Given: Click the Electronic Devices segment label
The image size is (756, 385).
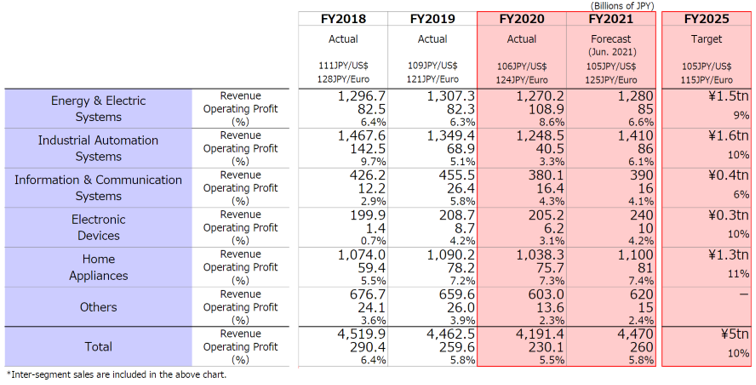Looking at the screenshot, I should (98, 227).
